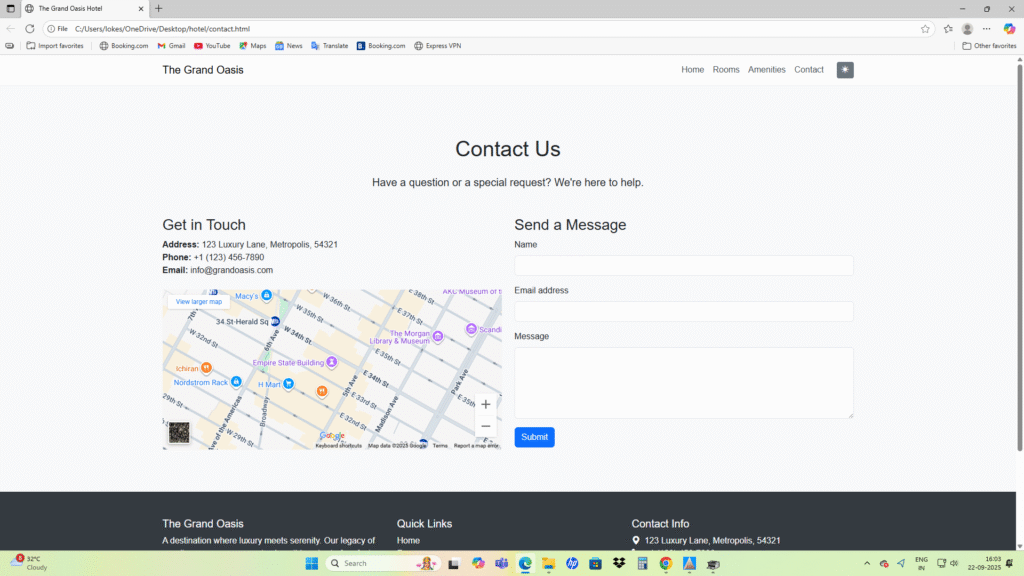Open Gmail from the favorites bar
1024x576 pixels.
point(170,45)
